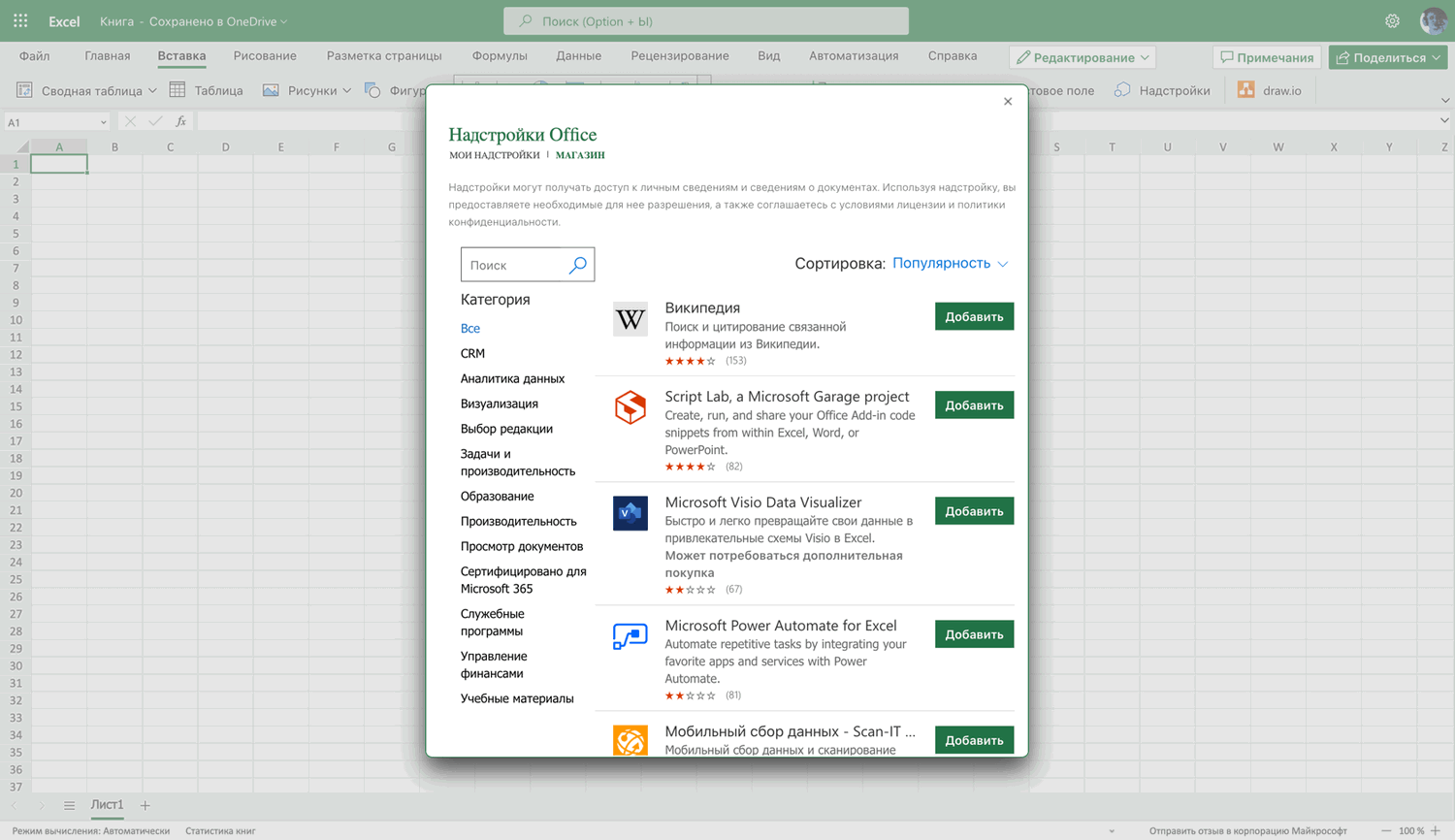This screenshot has width=1455, height=840.
Task: Open the all sheets list icon
Action: [x=69, y=805]
